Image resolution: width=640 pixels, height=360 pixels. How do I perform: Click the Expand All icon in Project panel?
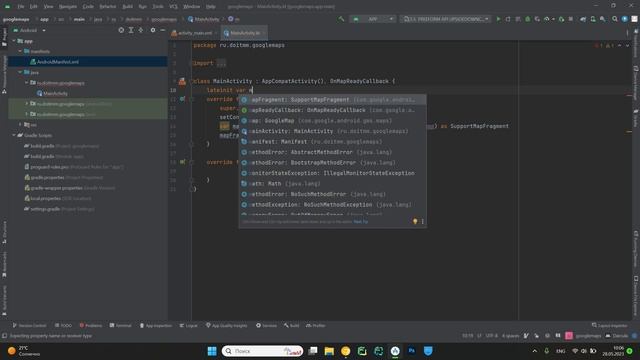pos(131,30)
